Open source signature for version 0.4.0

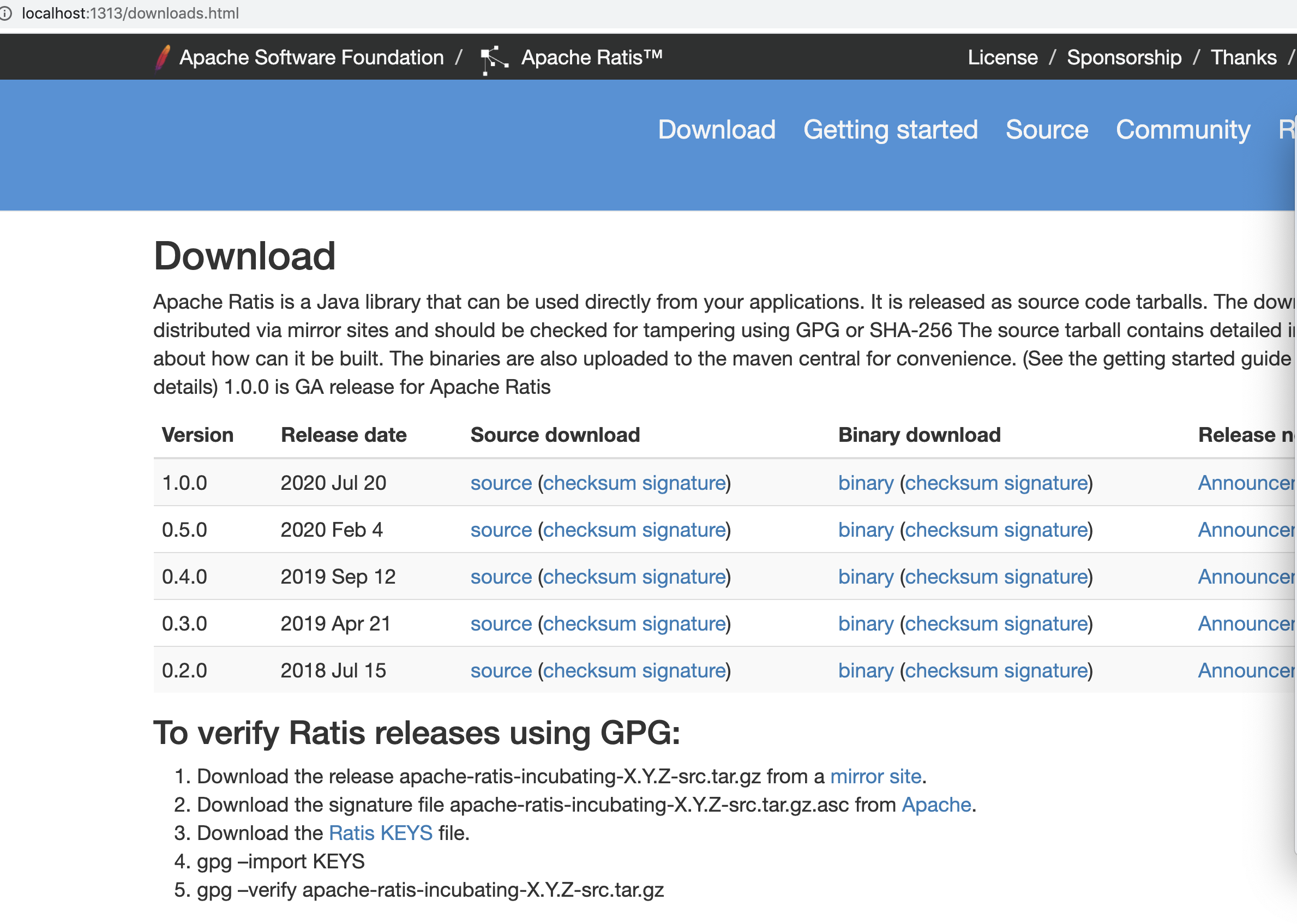(x=684, y=577)
